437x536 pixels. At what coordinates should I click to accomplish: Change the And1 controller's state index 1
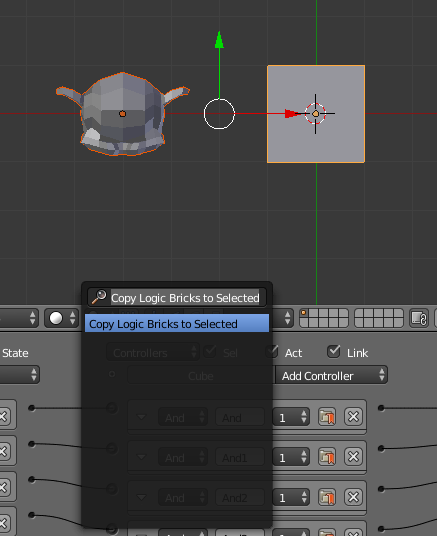click(x=291, y=457)
